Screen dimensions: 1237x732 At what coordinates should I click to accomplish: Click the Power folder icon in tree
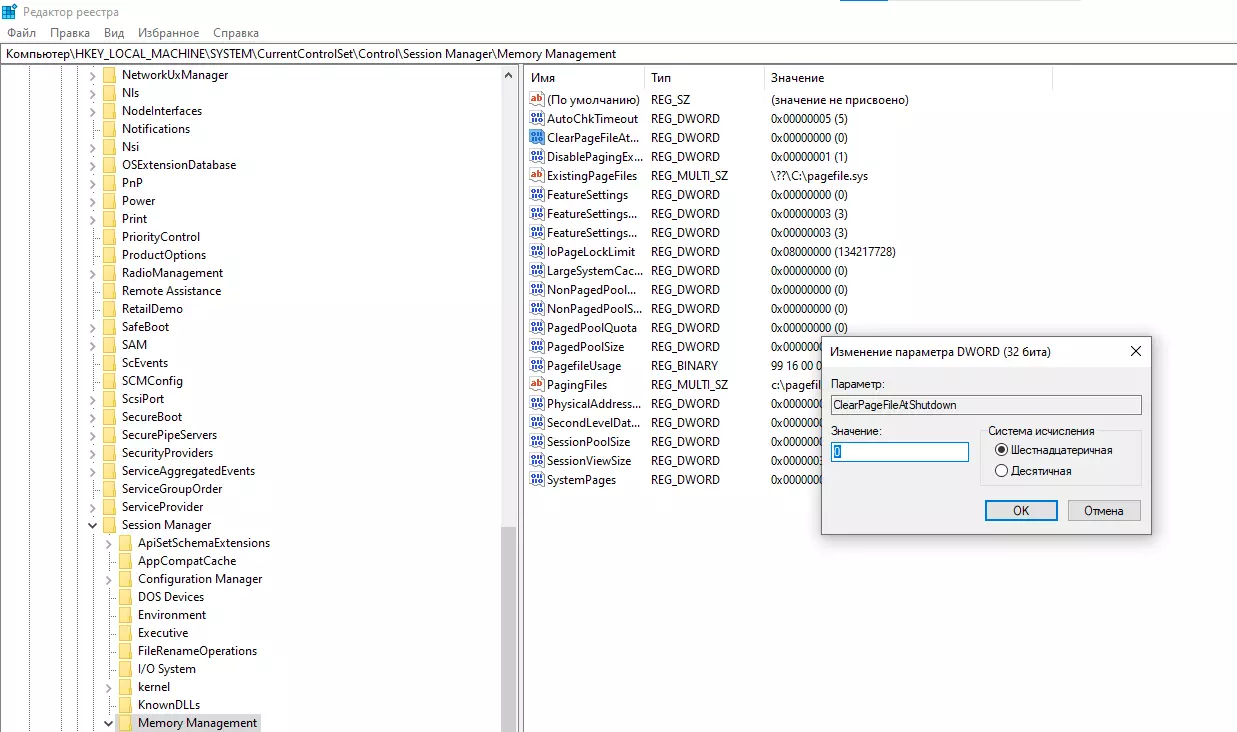click(109, 201)
